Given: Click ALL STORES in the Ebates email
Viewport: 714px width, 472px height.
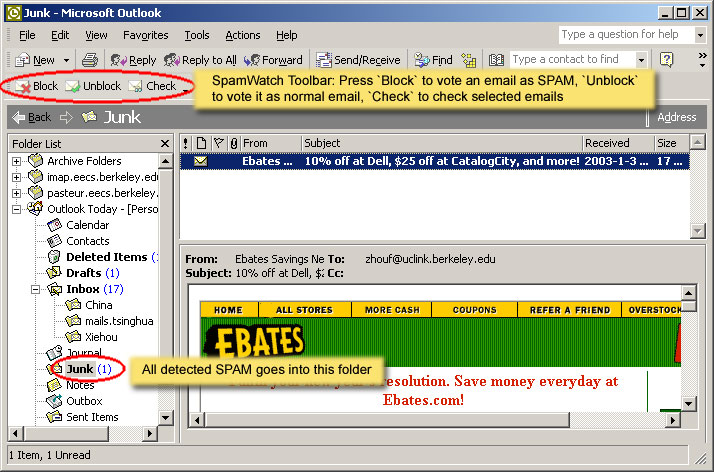Looking at the screenshot, I should 304,310.
